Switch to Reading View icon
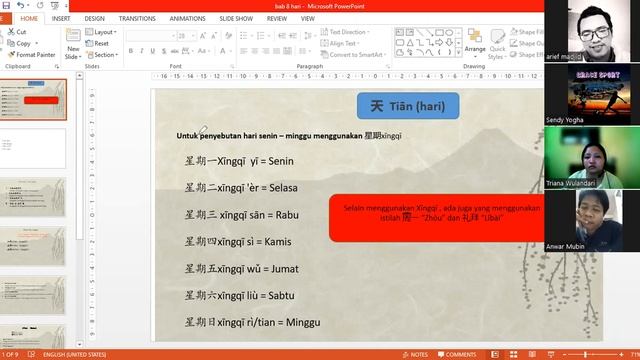Screen dimensions: 640x360 click(x=532, y=355)
